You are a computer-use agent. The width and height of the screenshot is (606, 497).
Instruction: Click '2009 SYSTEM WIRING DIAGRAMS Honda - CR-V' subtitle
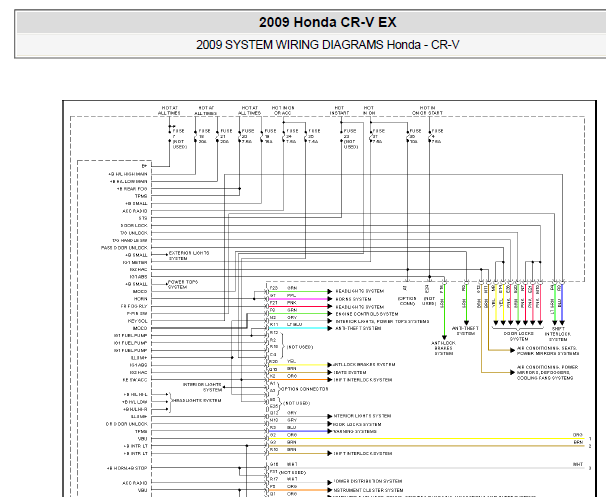(x=327, y=45)
